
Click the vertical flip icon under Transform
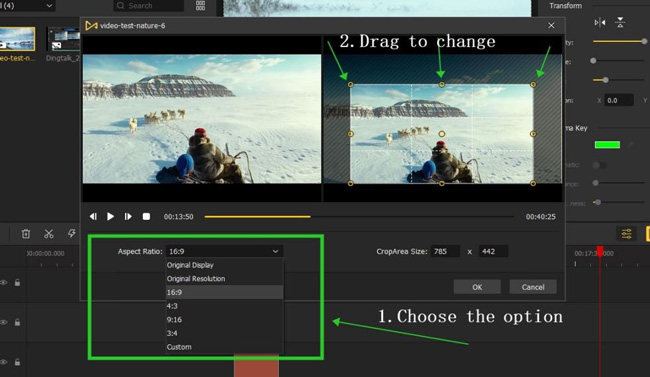pyautogui.click(x=620, y=22)
